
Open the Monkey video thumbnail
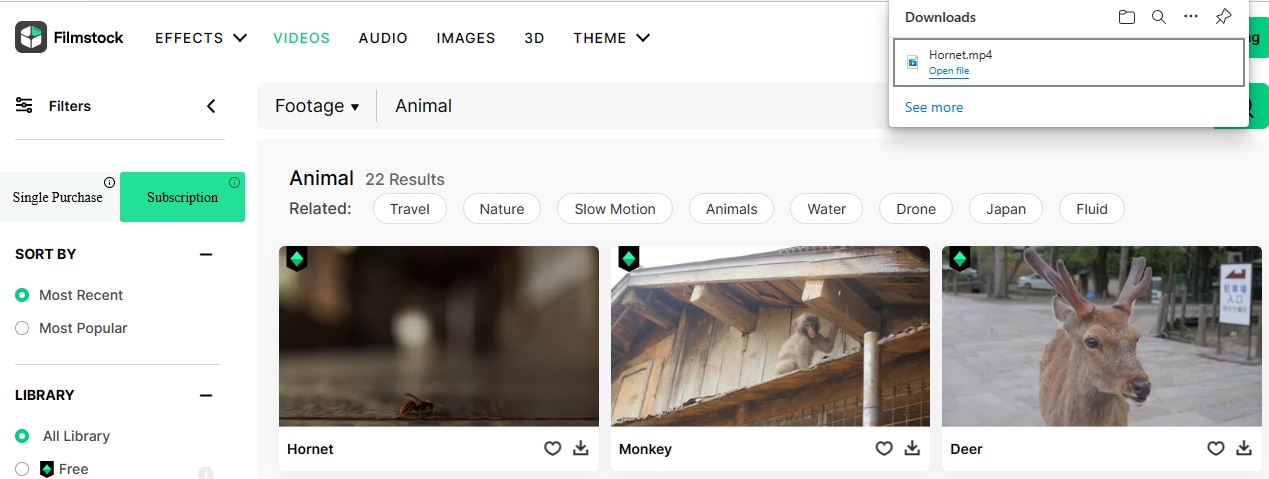pyautogui.click(x=770, y=336)
